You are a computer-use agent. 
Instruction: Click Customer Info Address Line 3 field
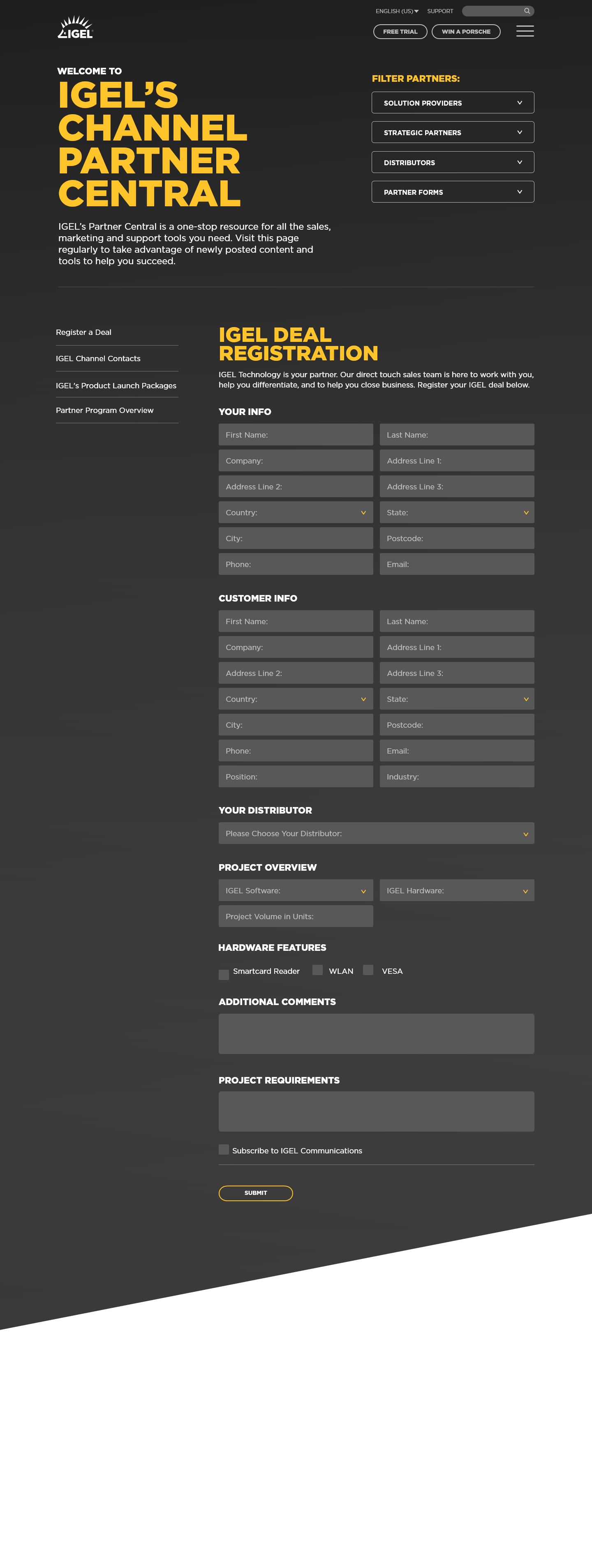(x=457, y=673)
